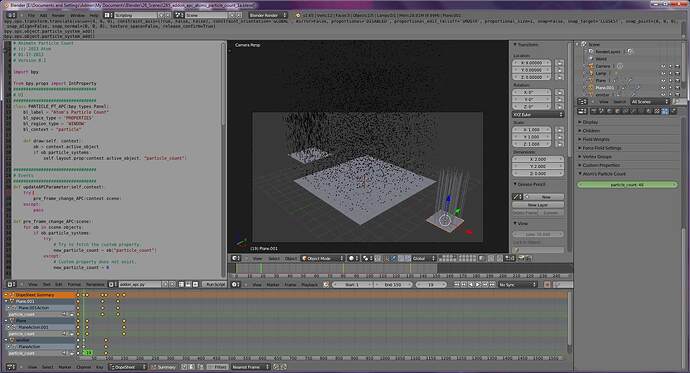Image resolution: width=690 pixels, height=373 pixels.
Task: Open the Format menu in text editor
Action: [74, 285]
